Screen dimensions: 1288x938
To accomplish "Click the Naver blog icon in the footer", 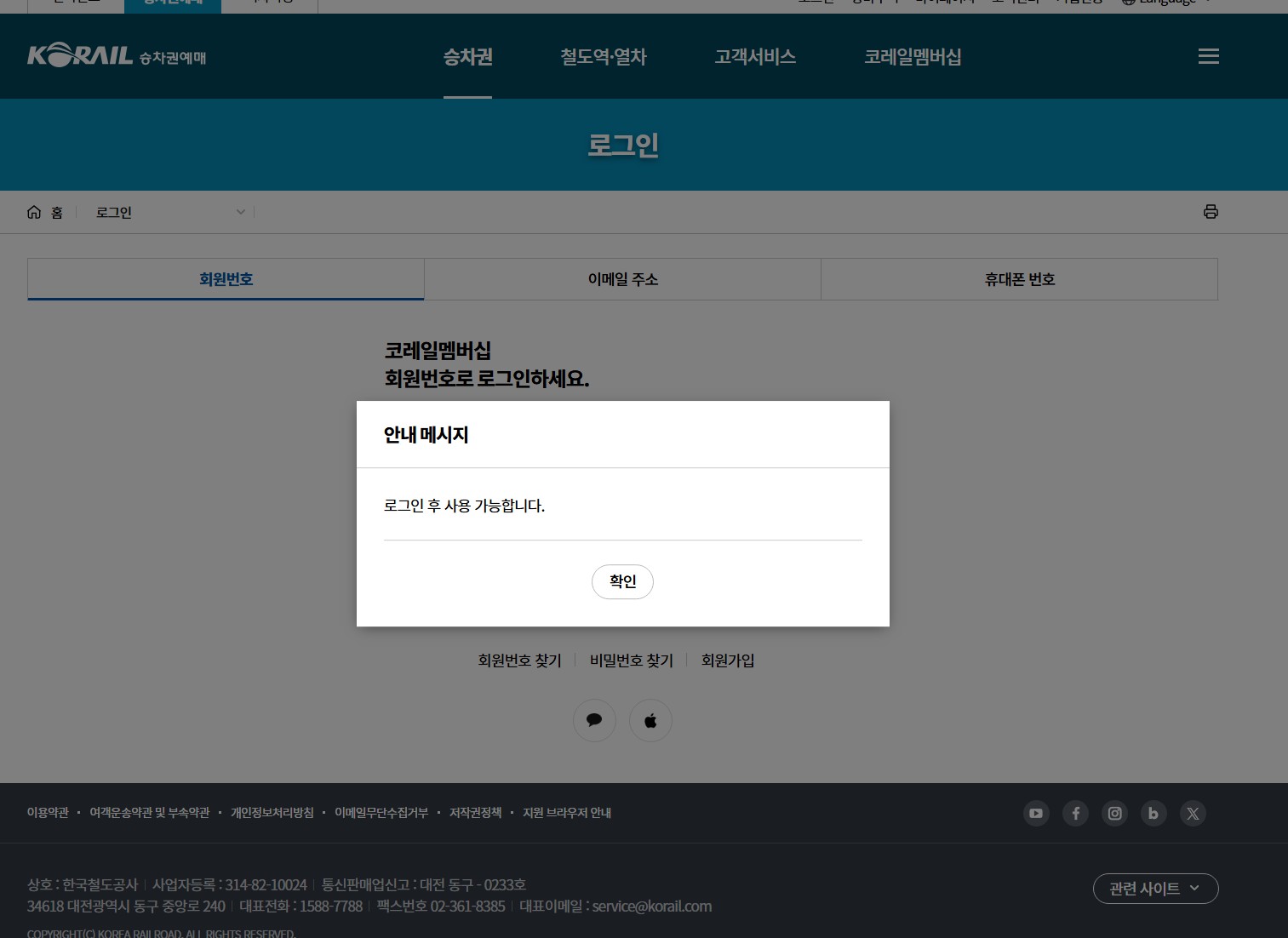I will click(x=1153, y=813).
